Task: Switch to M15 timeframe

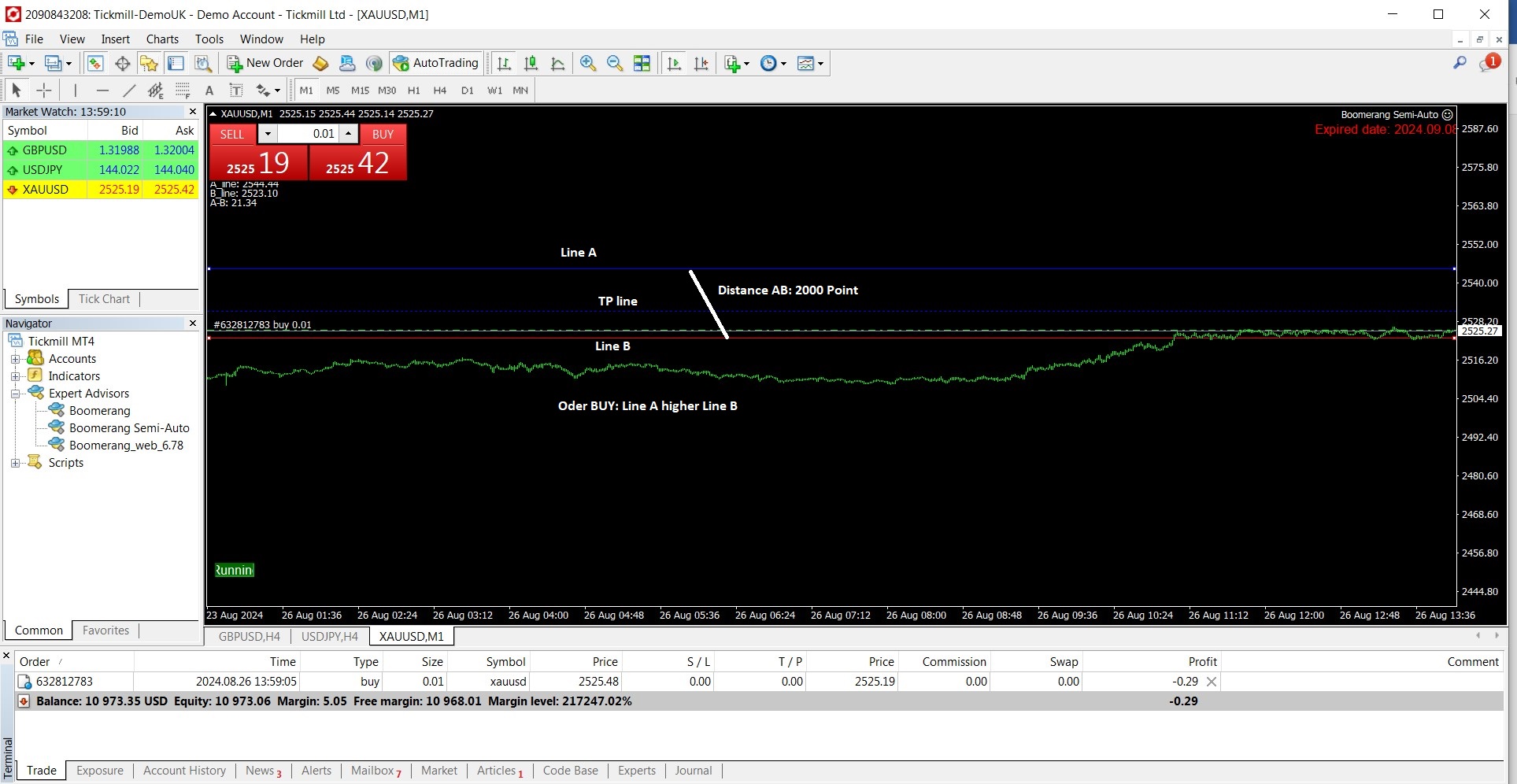Action: tap(360, 90)
